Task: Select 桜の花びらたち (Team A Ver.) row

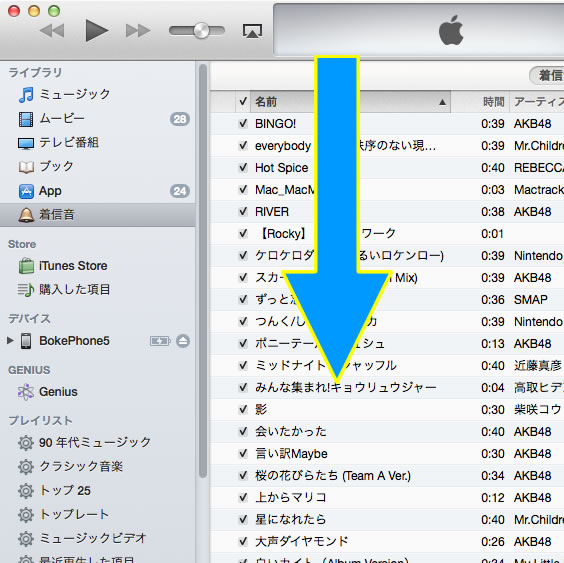Action: pos(387,476)
